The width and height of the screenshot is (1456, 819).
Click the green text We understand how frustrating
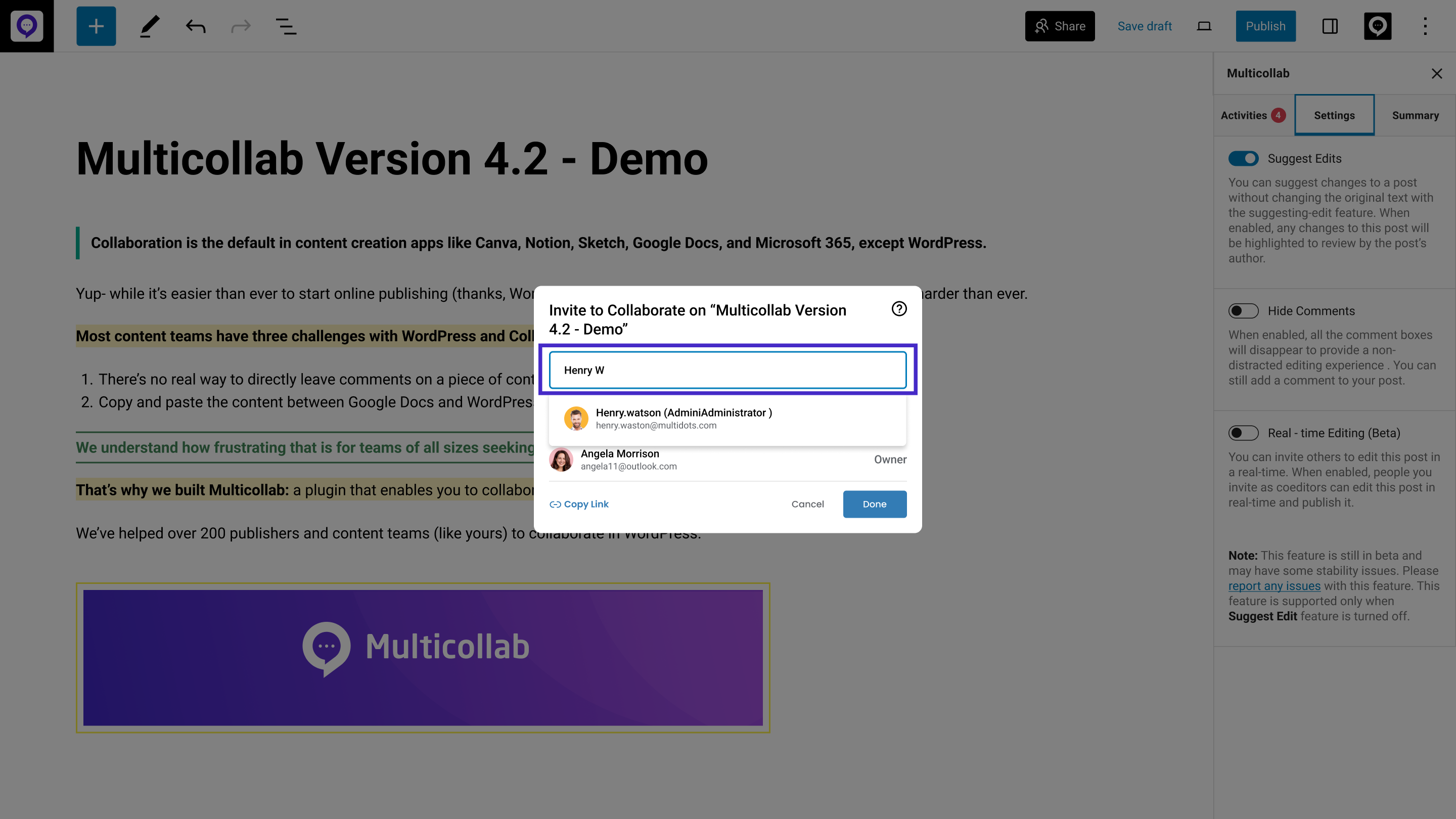[305, 447]
